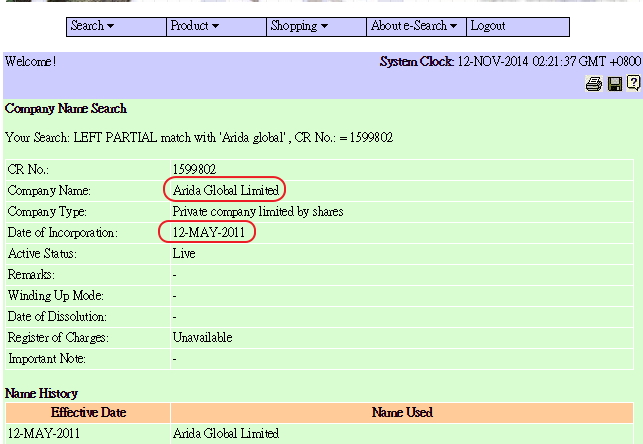Click the Register of Charges 'Unavailable' value
Viewport: 643px width, 444px height.
[x=202, y=338]
